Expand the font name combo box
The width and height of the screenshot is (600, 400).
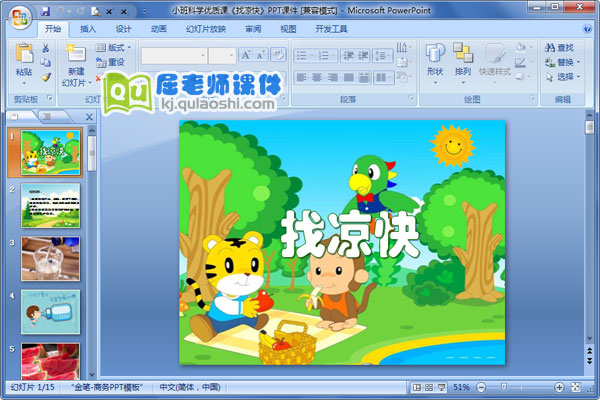[203, 56]
